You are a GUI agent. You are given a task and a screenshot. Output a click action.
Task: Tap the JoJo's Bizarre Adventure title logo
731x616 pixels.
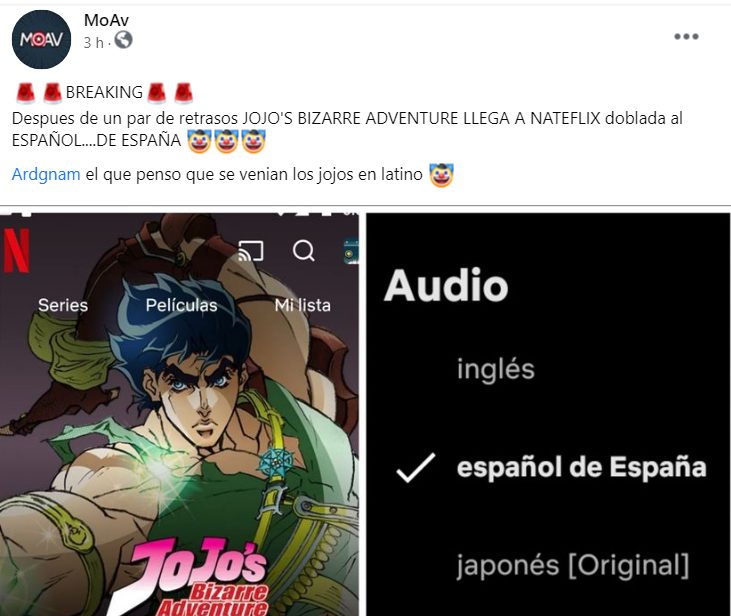pos(198,576)
